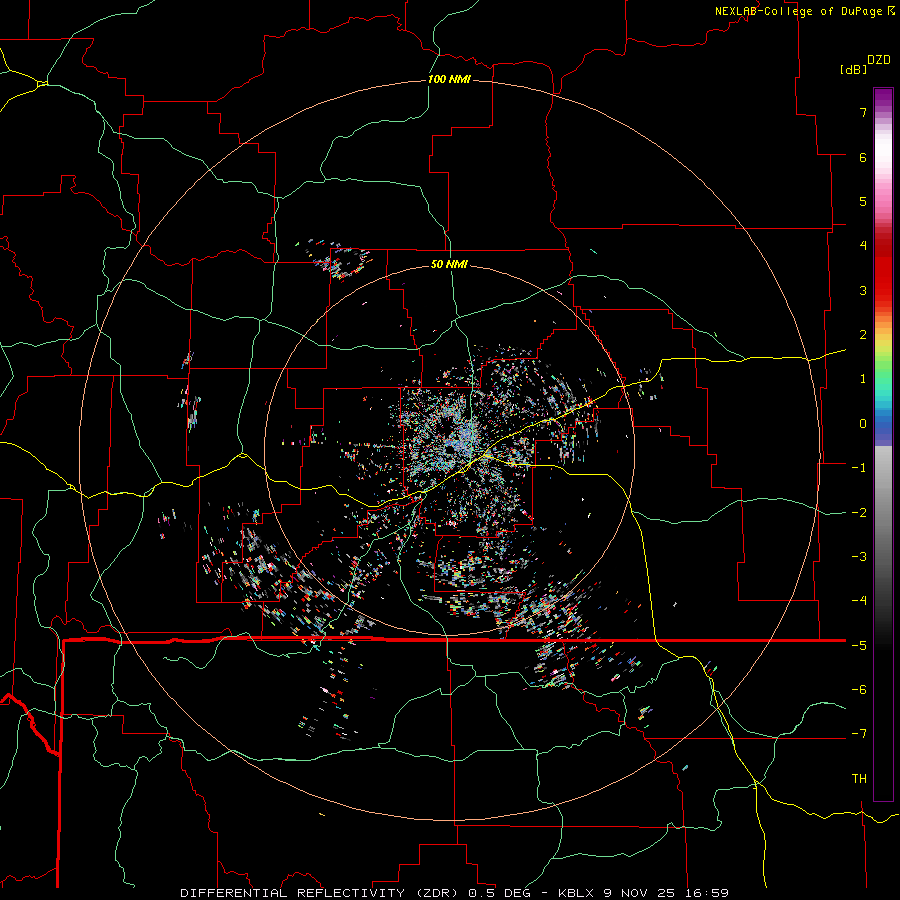Screen dimensions: 900x900
Task: Click the "0.5 DEG" elevation text
Action: coord(500,893)
